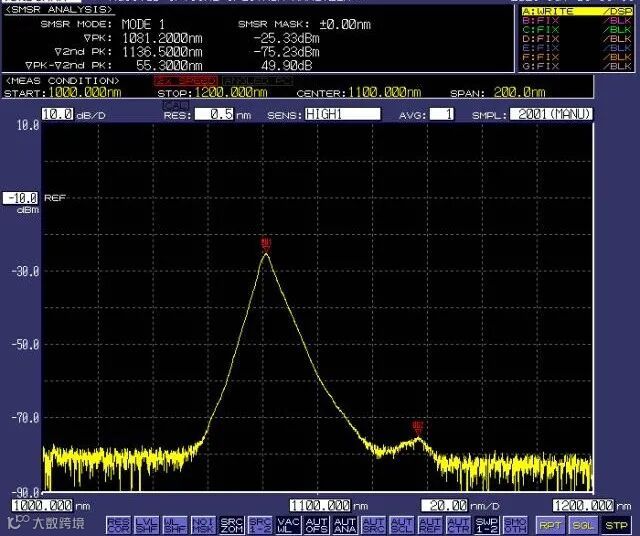This screenshot has height=536, width=640.
Task: Select trace C:FIX /BLK row
Action: coord(577,30)
